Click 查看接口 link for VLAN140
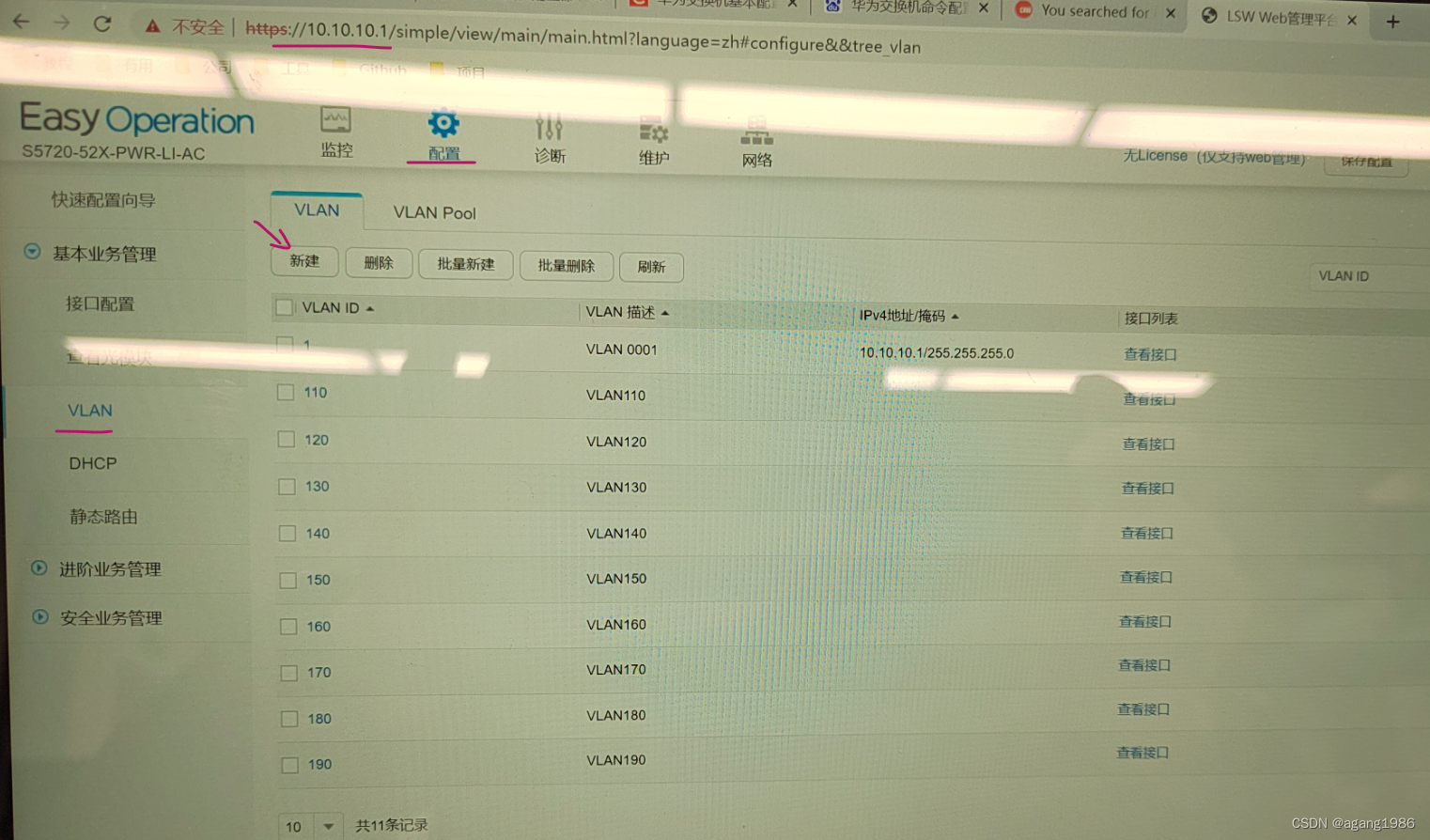The image size is (1430, 840). point(1146,533)
